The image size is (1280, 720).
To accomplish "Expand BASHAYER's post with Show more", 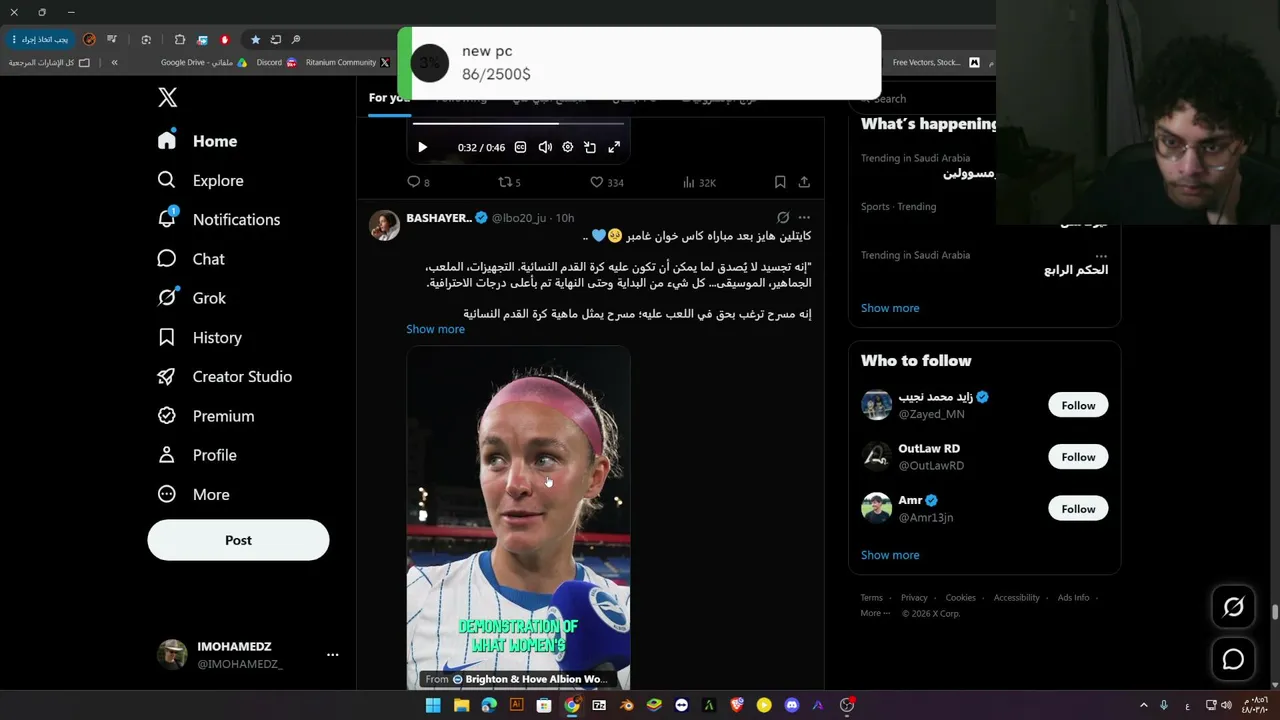I will [435, 329].
